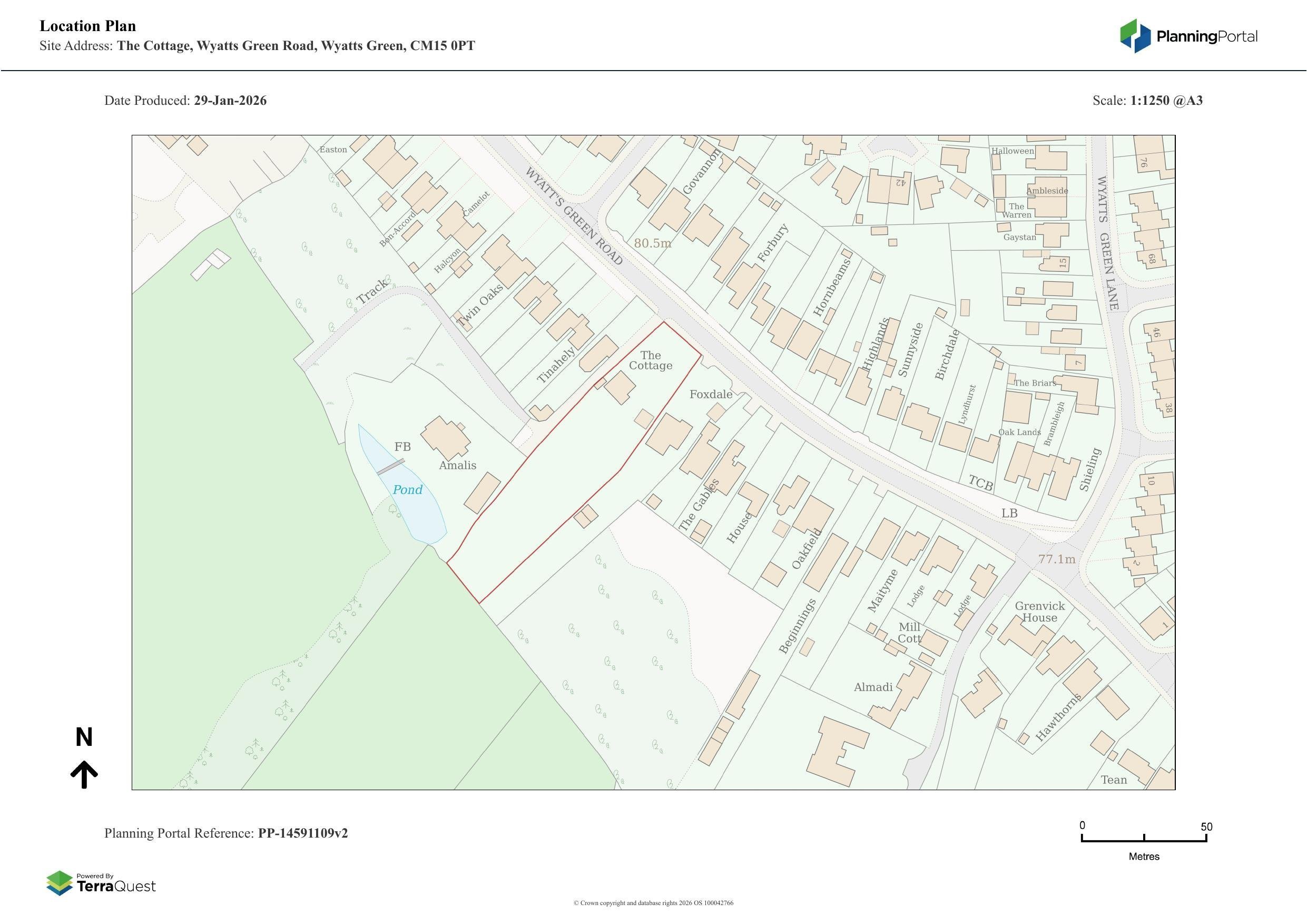Click the metres scale bar
Screen dimensions: 1307x924
coord(1144,838)
